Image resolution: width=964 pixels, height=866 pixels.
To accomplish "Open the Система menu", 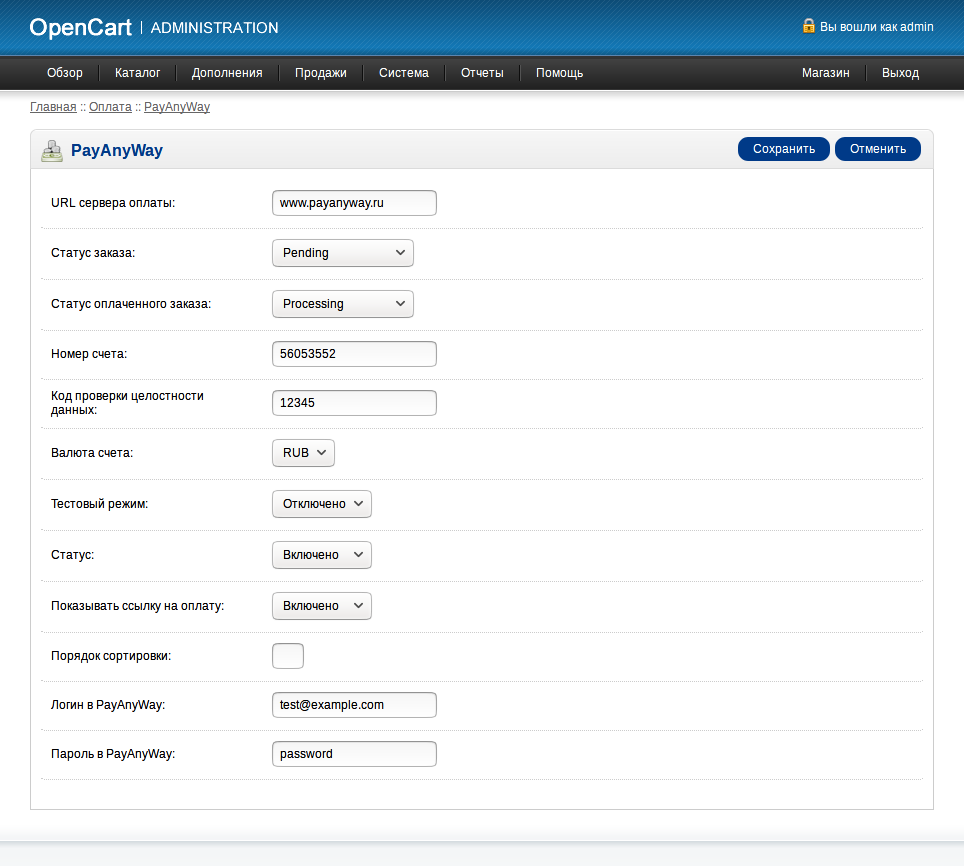I will (x=403, y=73).
